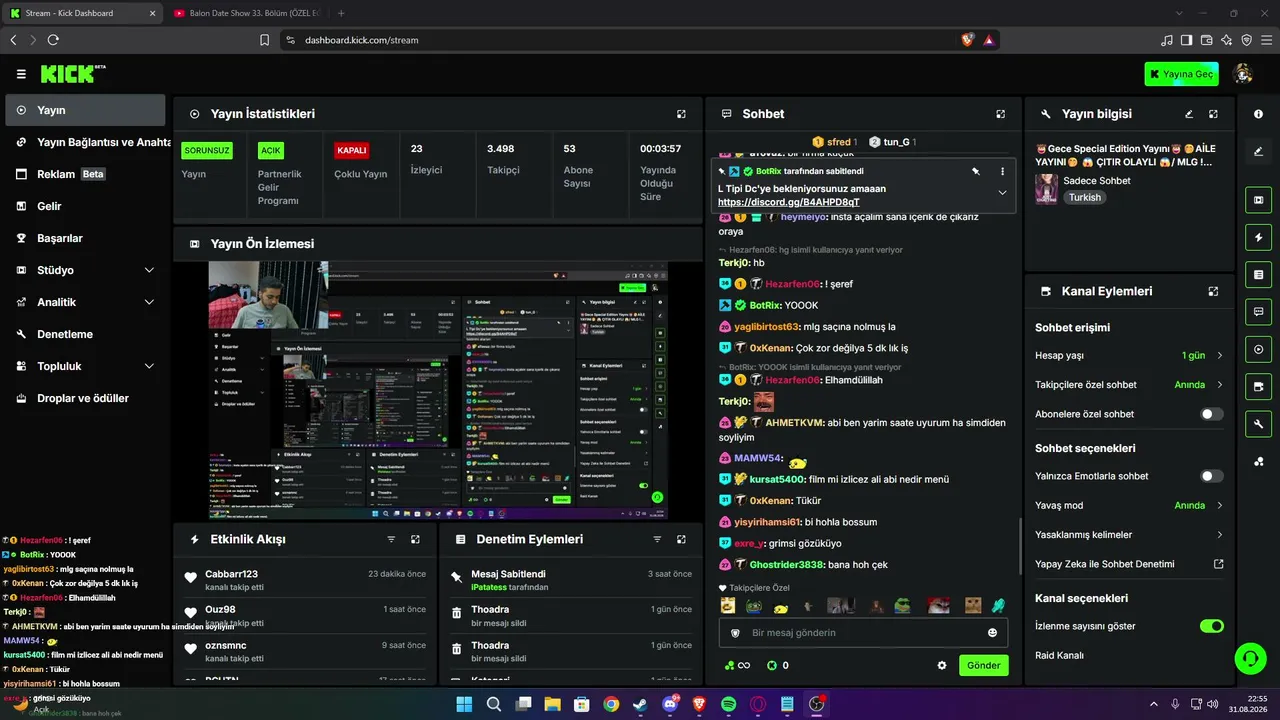Expand the Denetim Eylemleri panel to fullscreen

[681, 539]
